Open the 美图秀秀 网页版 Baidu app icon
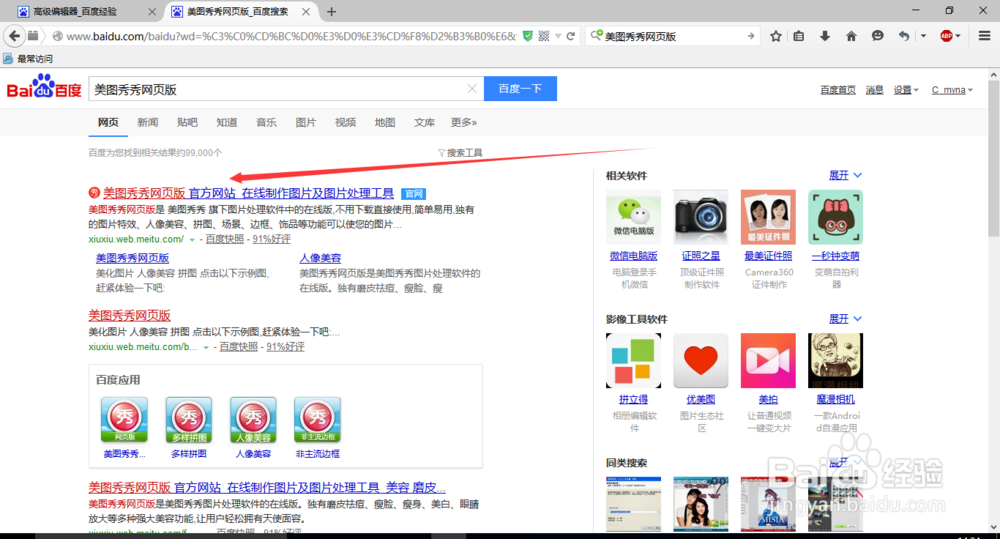This screenshot has width=1000, height=539. click(x=124, y=419)
